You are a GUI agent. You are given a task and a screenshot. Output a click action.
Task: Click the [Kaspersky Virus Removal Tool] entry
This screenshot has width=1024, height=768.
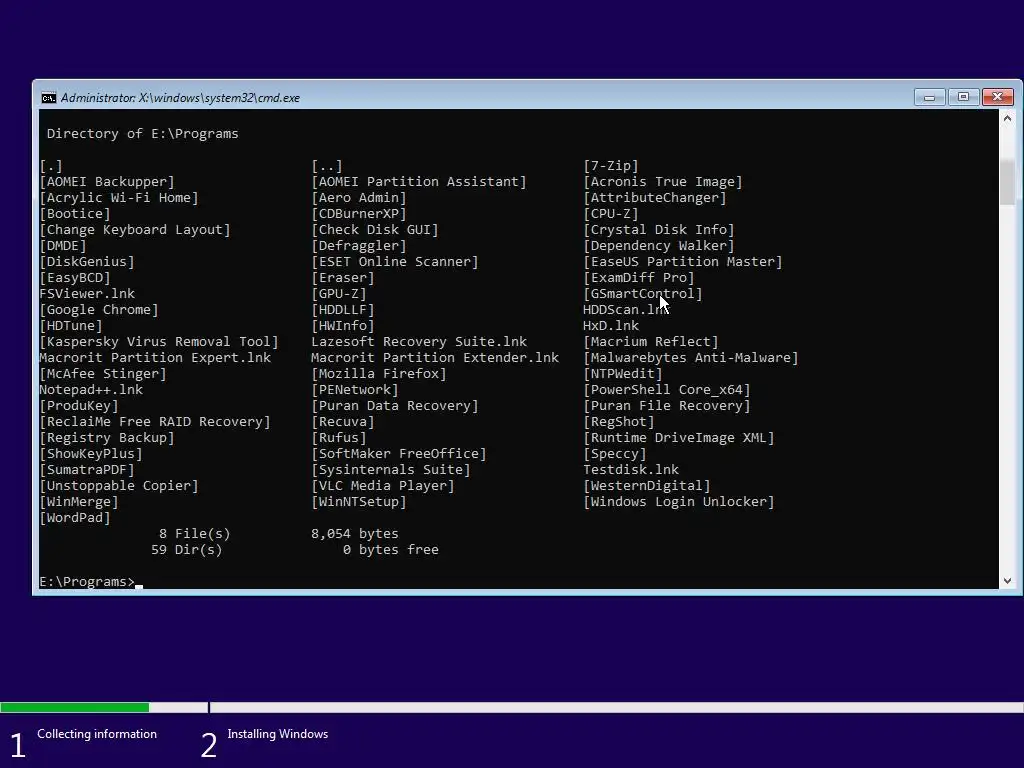pos(159,342)
